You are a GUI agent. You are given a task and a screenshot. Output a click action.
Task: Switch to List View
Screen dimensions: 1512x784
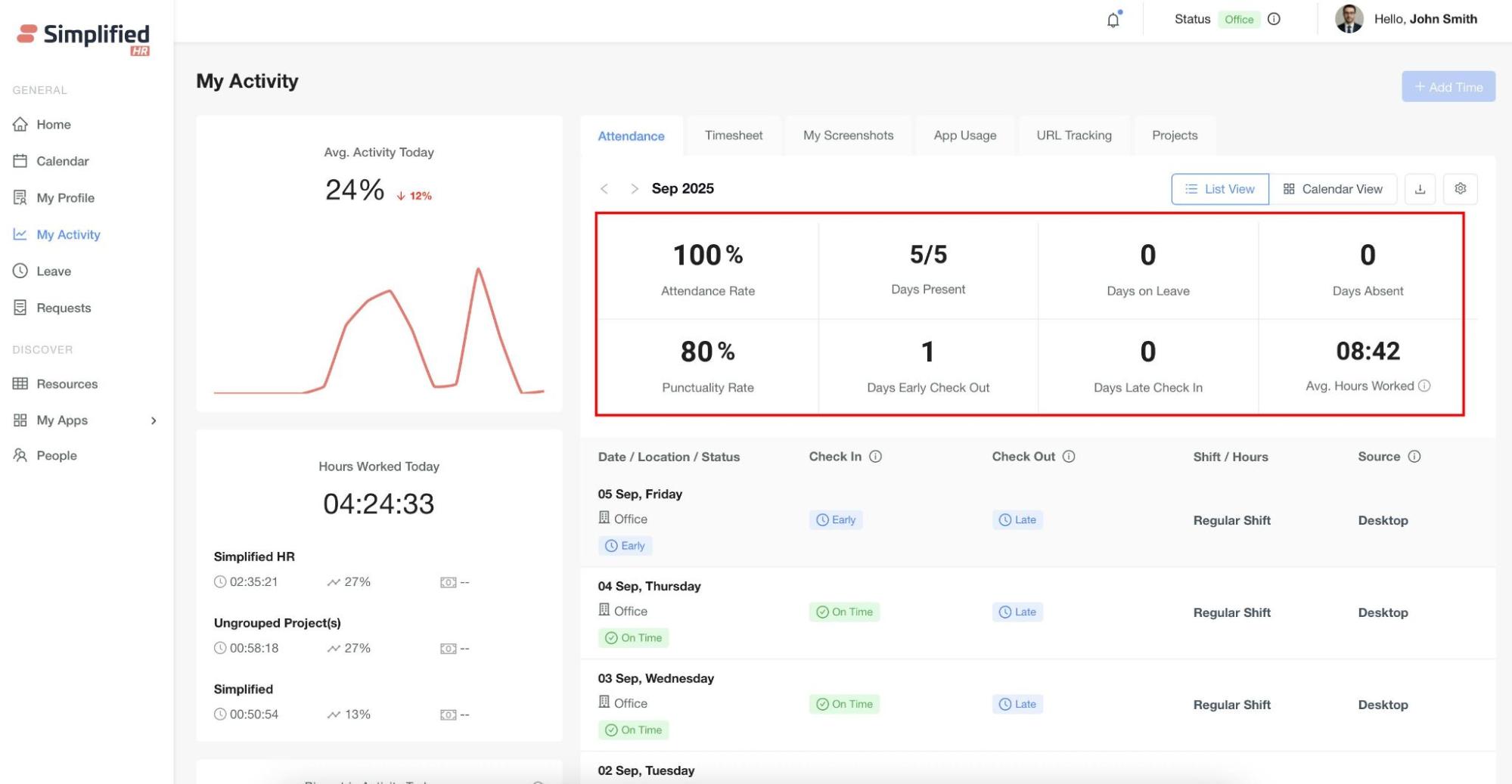tap(1219, 189)
